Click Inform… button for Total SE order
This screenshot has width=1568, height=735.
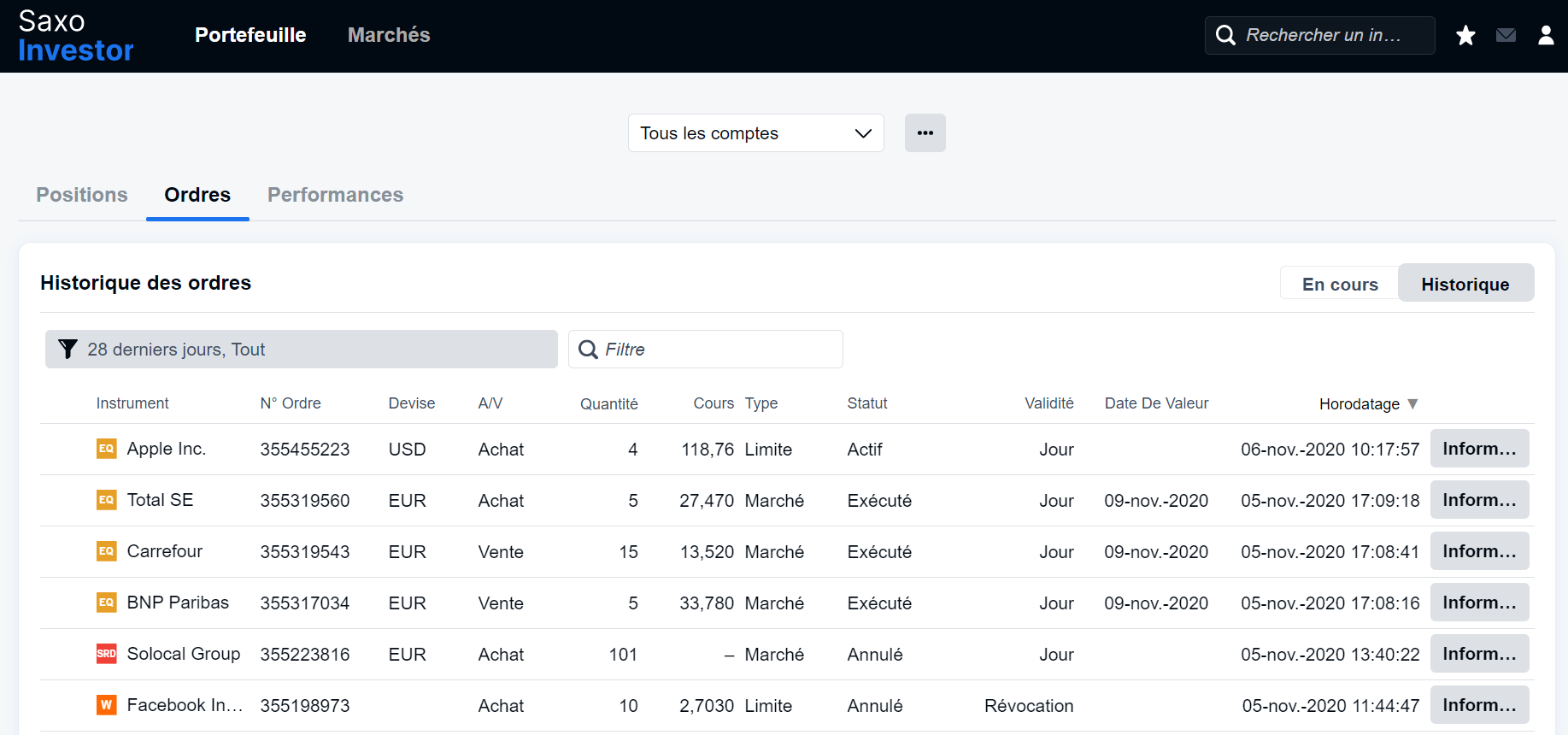[1480, 500]
